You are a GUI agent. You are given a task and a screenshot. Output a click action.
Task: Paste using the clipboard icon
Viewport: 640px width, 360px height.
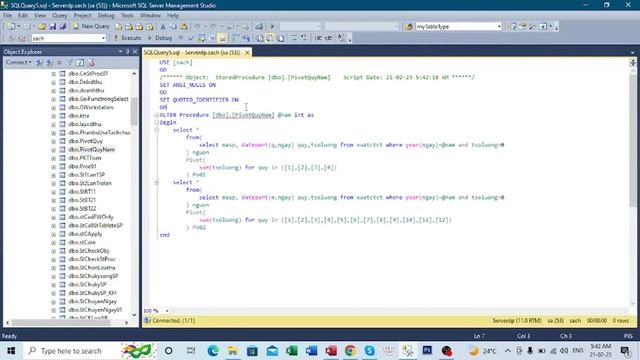coord(184,27)
